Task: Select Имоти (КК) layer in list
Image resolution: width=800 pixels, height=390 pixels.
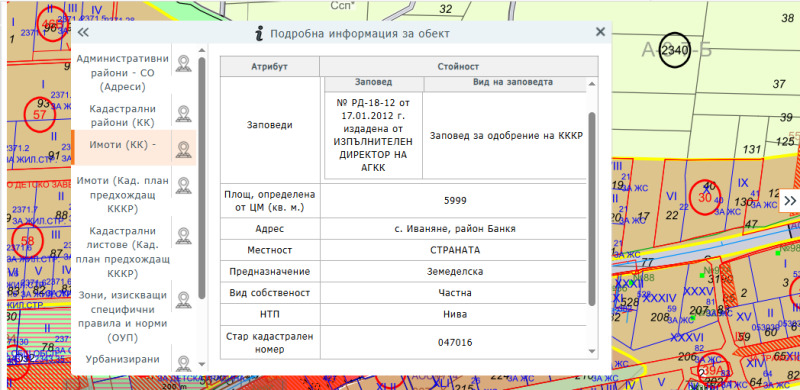Action: click(122, 145)
